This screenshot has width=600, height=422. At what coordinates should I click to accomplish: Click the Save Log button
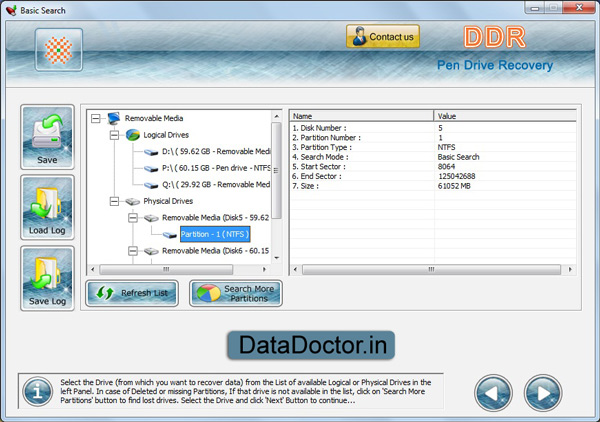click(x=47, y=278)
